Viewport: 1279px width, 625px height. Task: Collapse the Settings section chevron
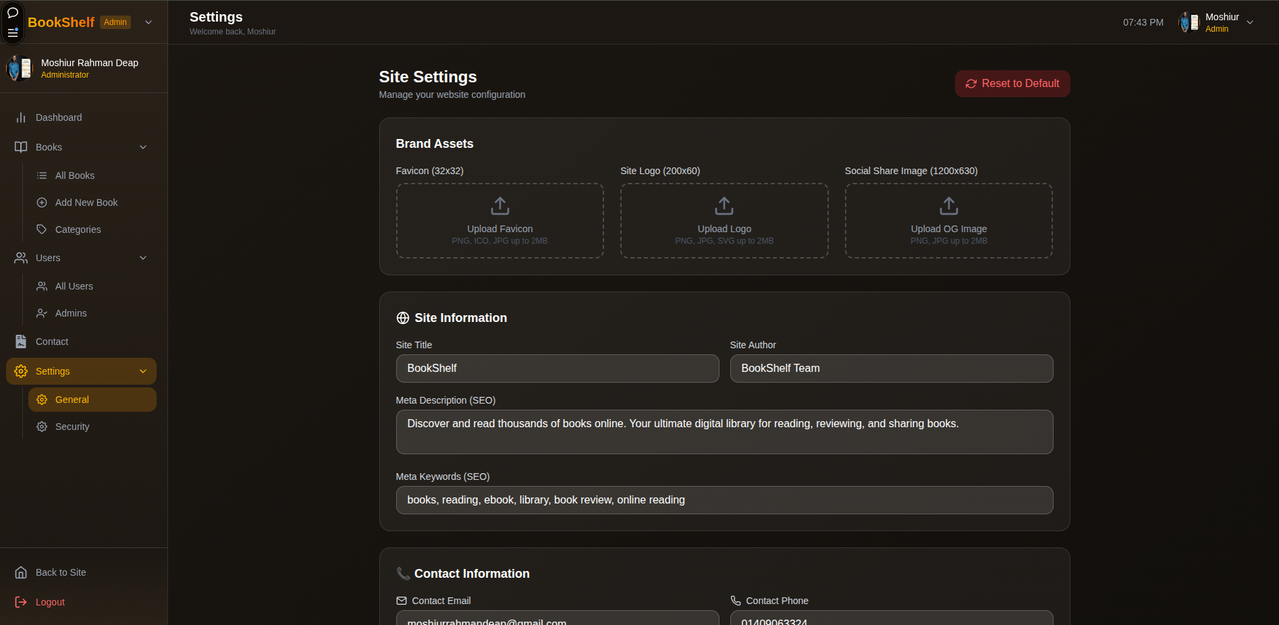(143, 371)
